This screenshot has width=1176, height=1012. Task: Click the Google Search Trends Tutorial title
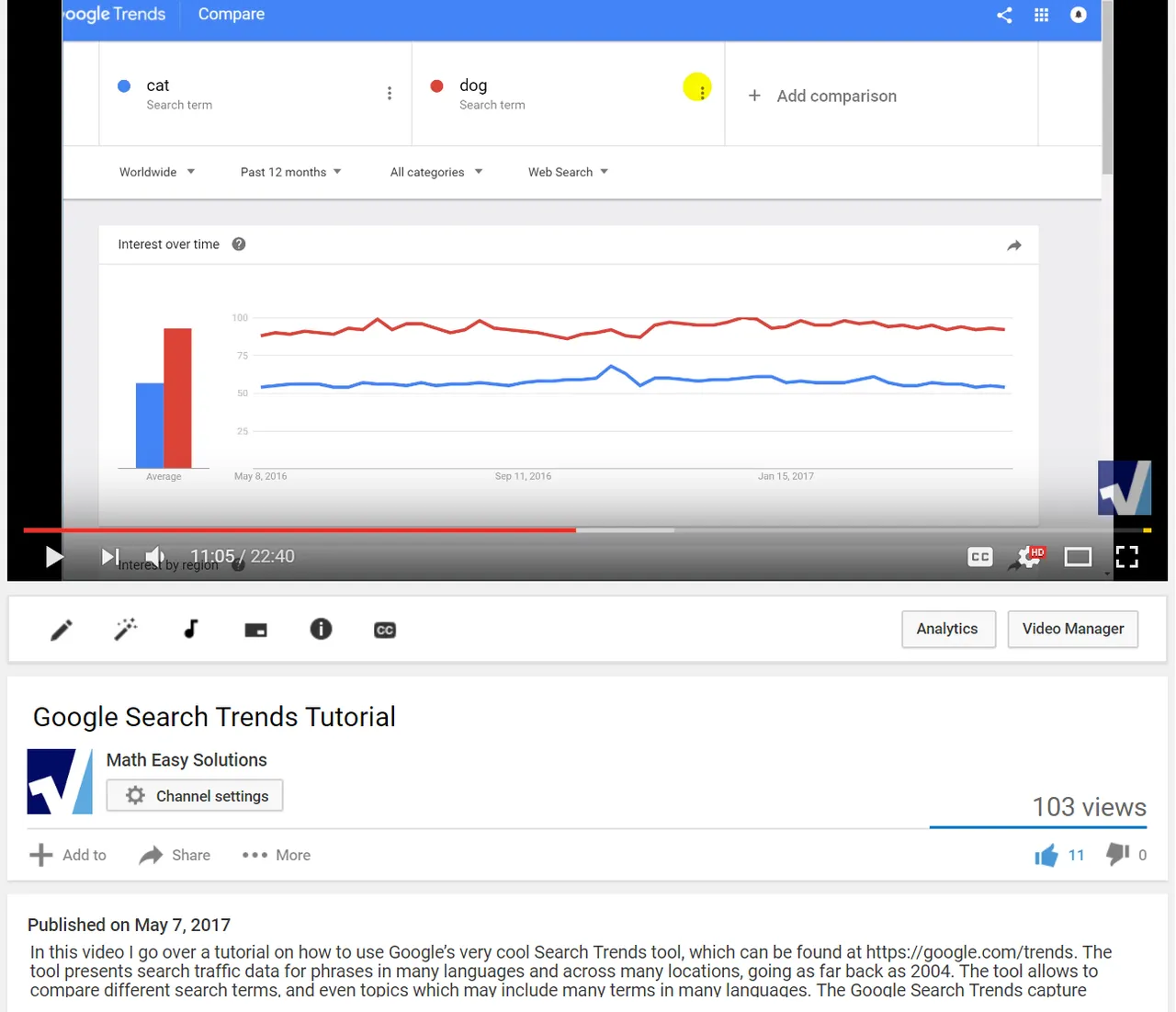click(x=214, y=717)
